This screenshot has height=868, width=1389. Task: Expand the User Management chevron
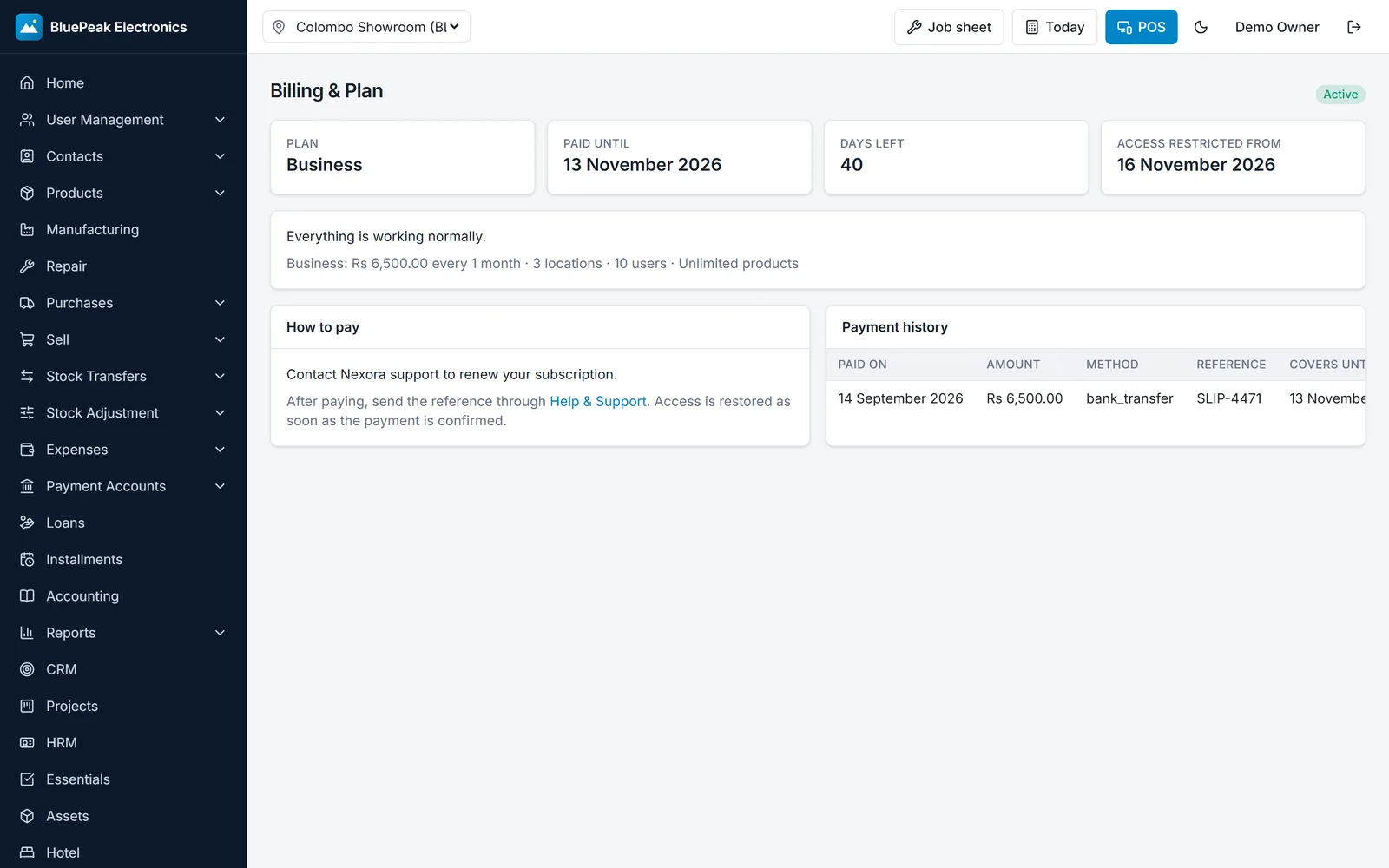220,120
